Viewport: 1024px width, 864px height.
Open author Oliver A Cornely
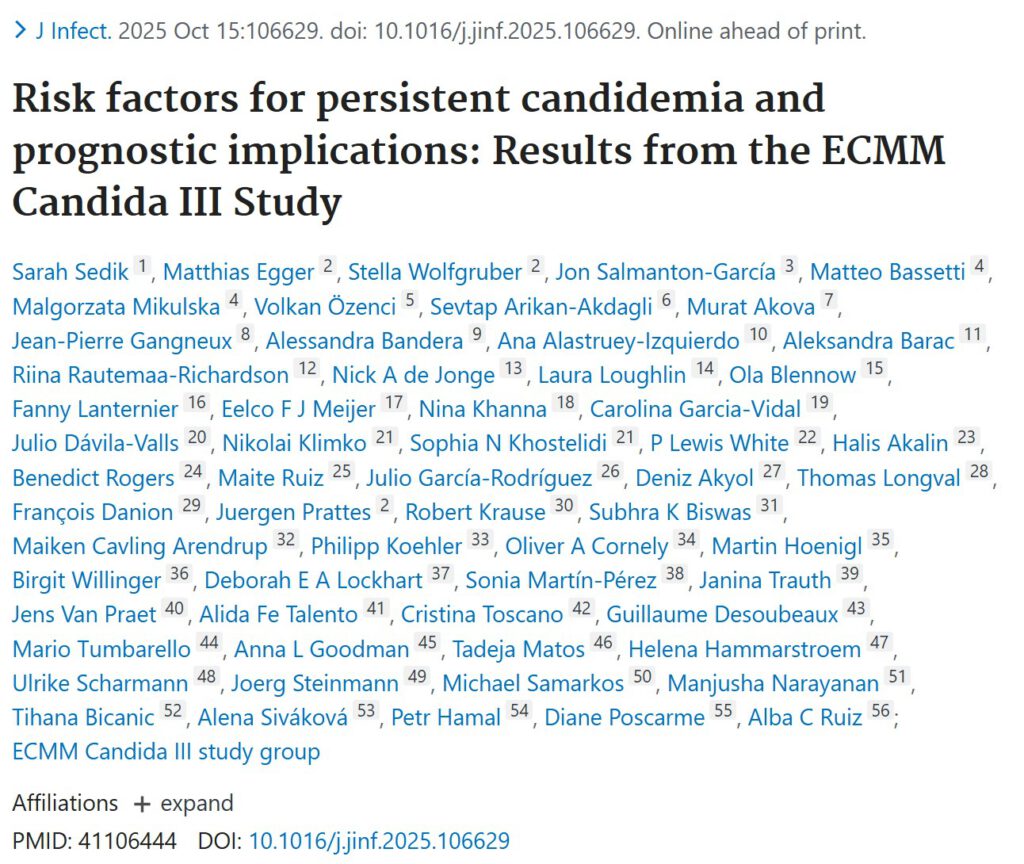click(586, 546)
